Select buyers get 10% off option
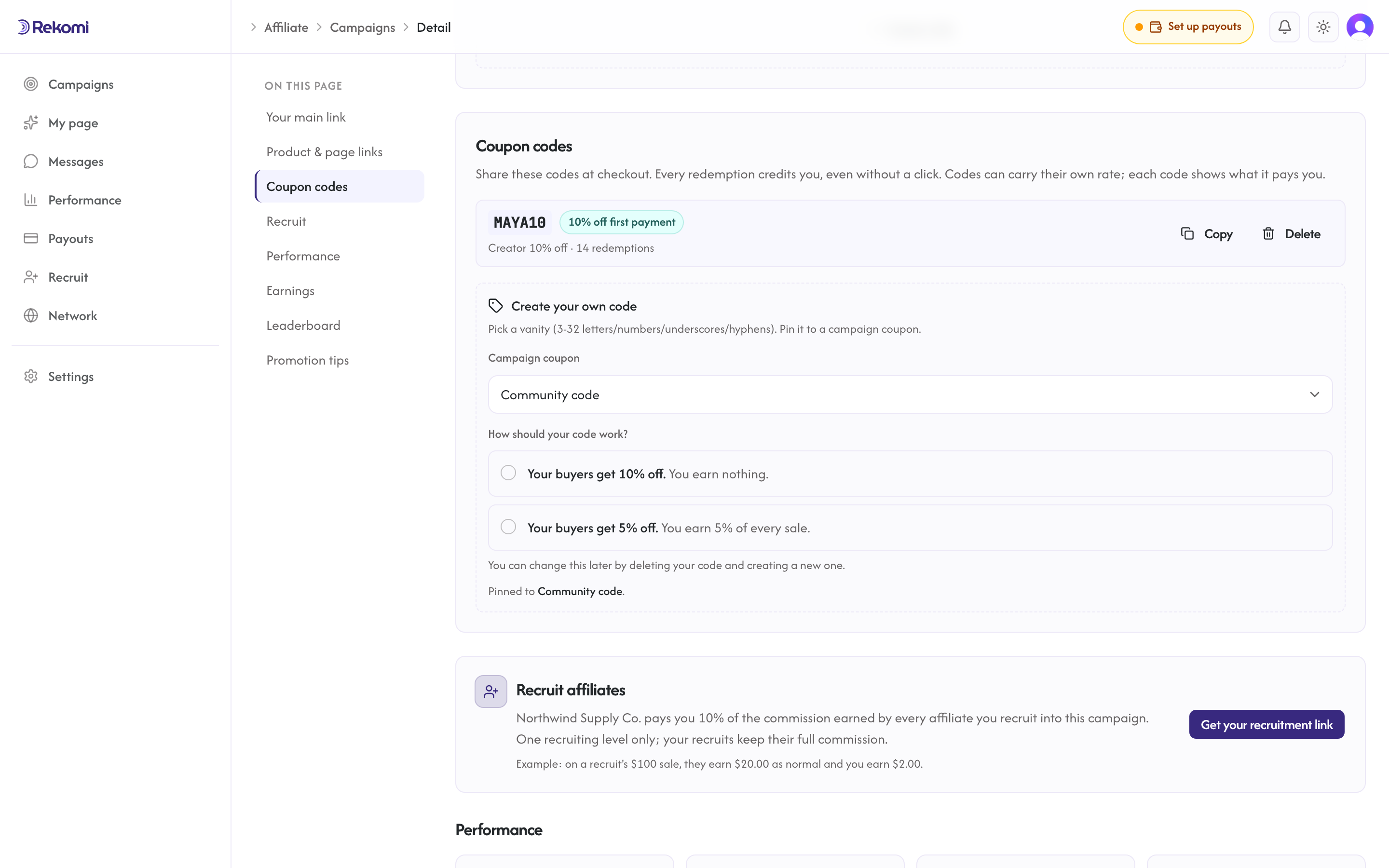The image size is (1389, 868). (910, 474)
